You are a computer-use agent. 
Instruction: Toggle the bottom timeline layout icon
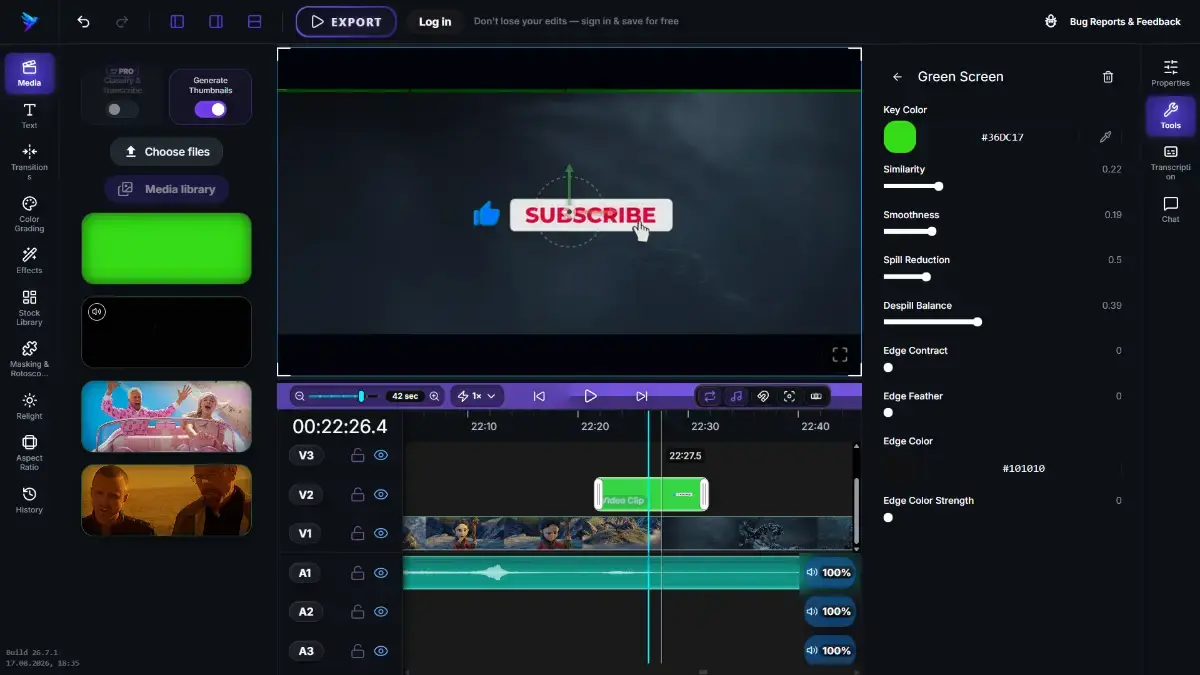tap(255, 22)
